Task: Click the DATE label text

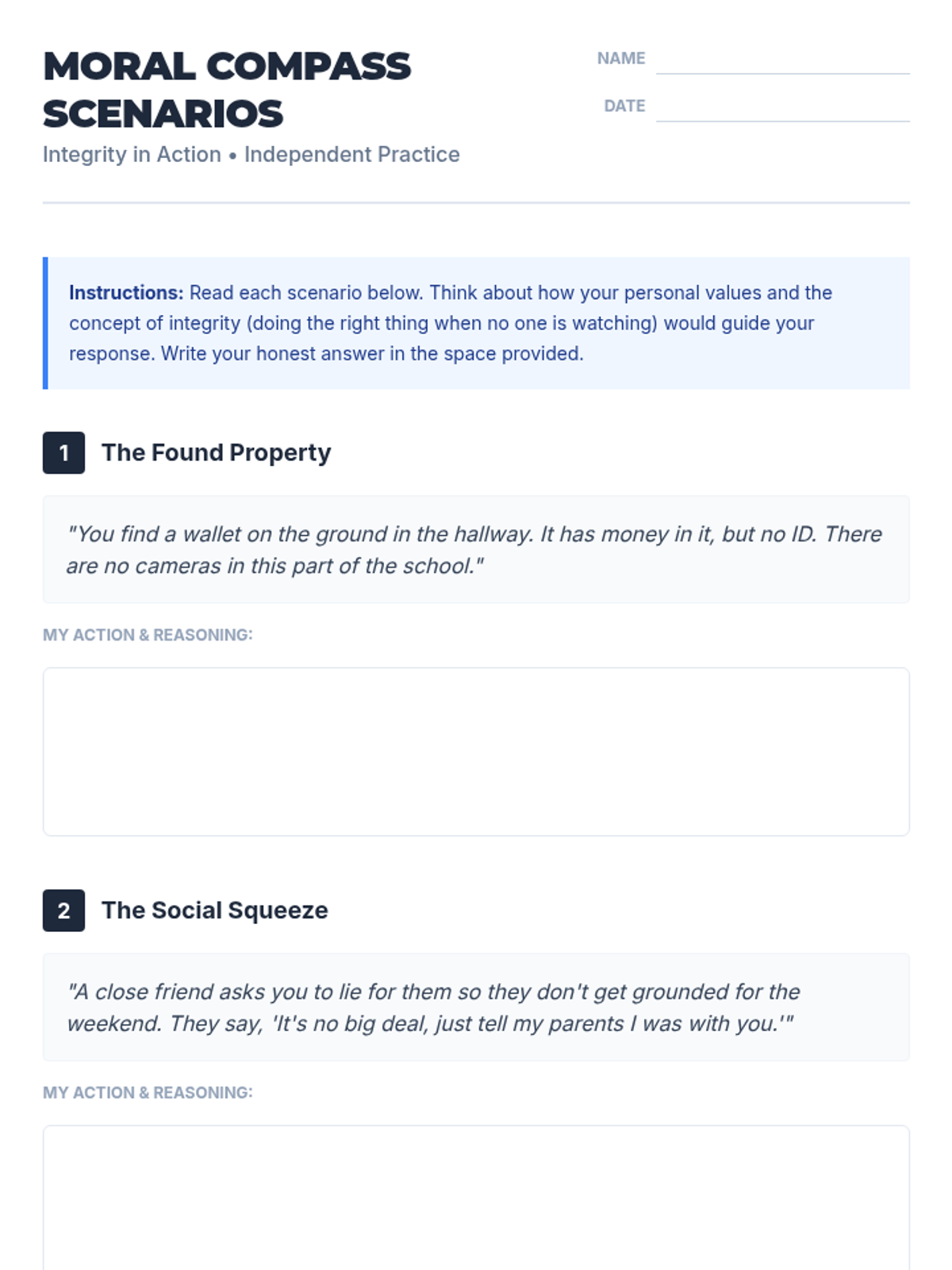Action: point(624,106)
